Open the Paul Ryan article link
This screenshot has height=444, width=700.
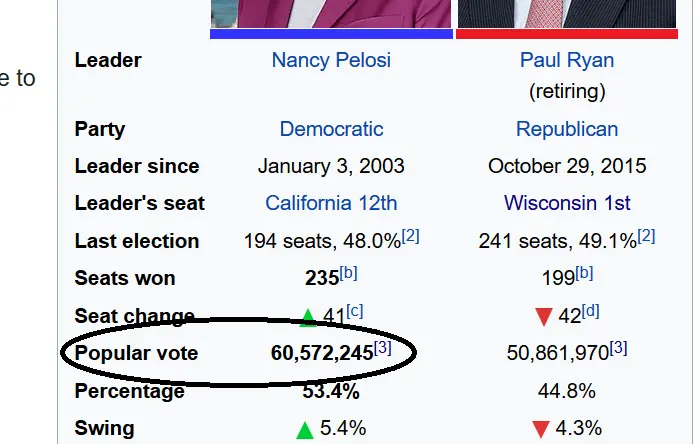pos(567,61)
